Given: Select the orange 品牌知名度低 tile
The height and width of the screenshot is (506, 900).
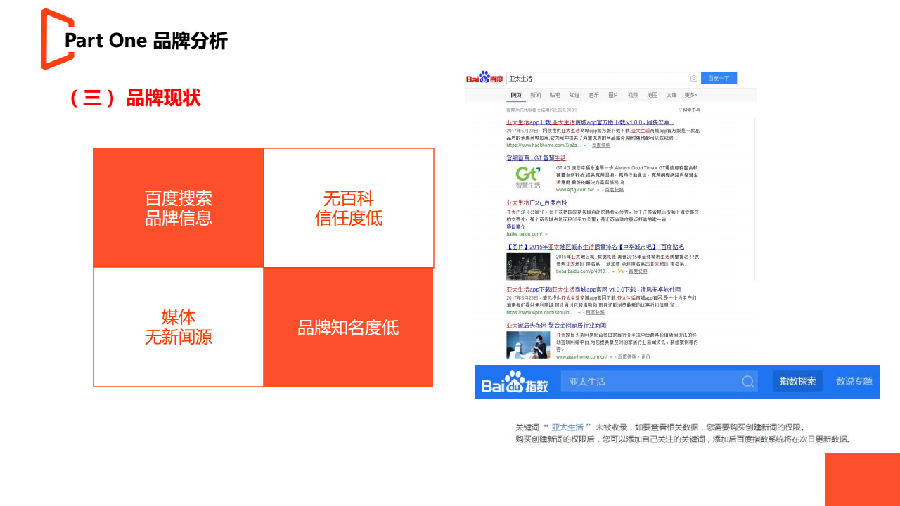Looking at the screenshot, I should point(348,327).
